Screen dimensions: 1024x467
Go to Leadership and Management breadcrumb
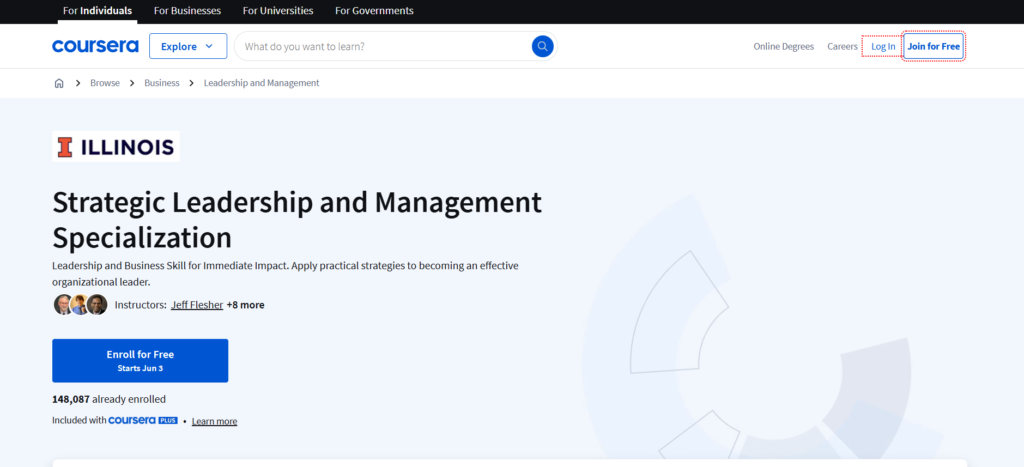point(262,83)
